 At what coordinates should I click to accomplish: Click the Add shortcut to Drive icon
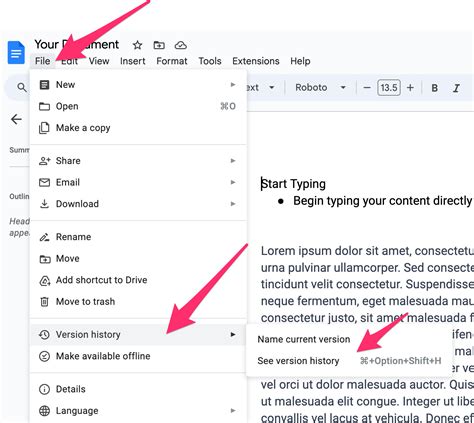45,280
